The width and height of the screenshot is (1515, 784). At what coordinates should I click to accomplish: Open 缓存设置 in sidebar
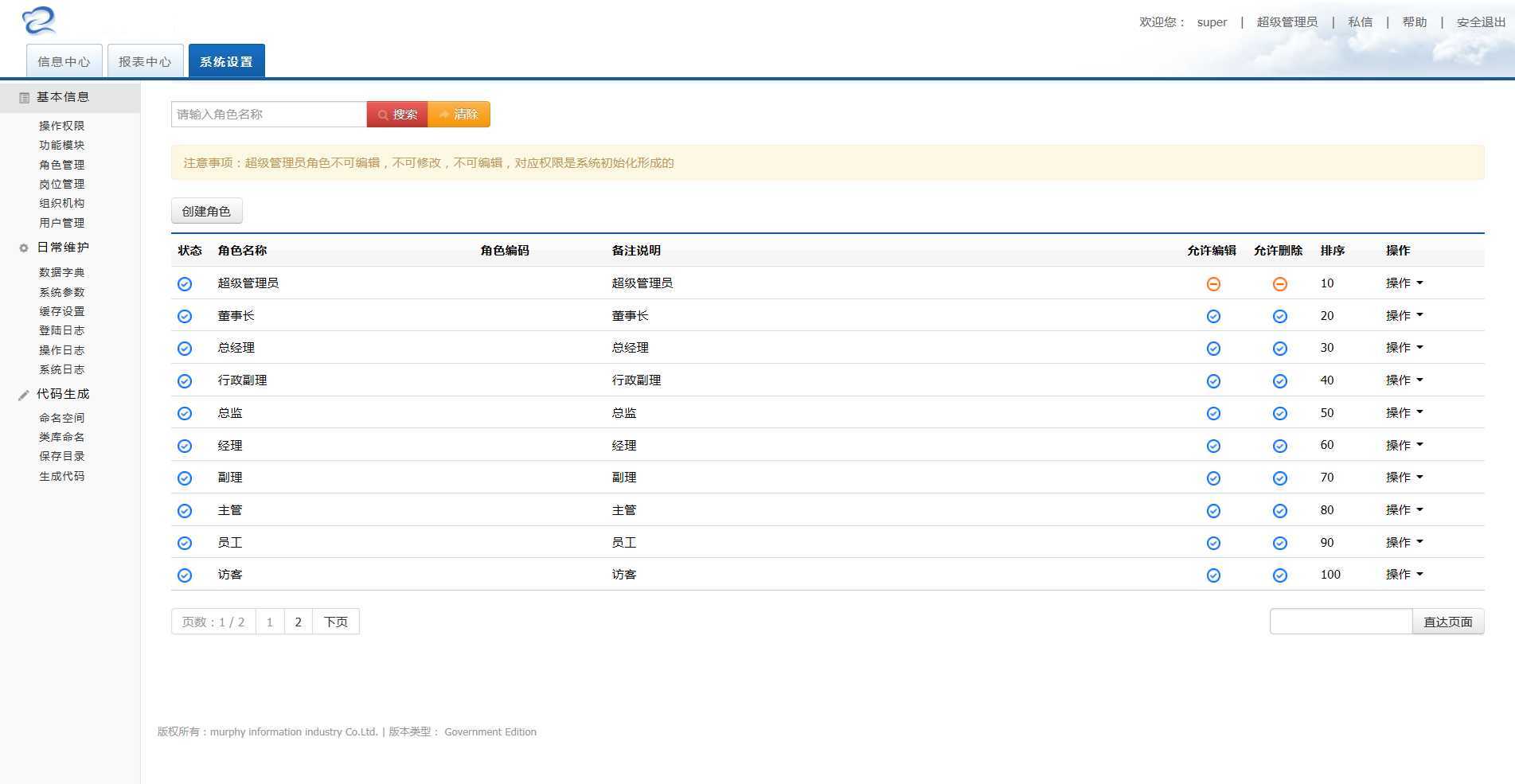[x=62, y=311]
